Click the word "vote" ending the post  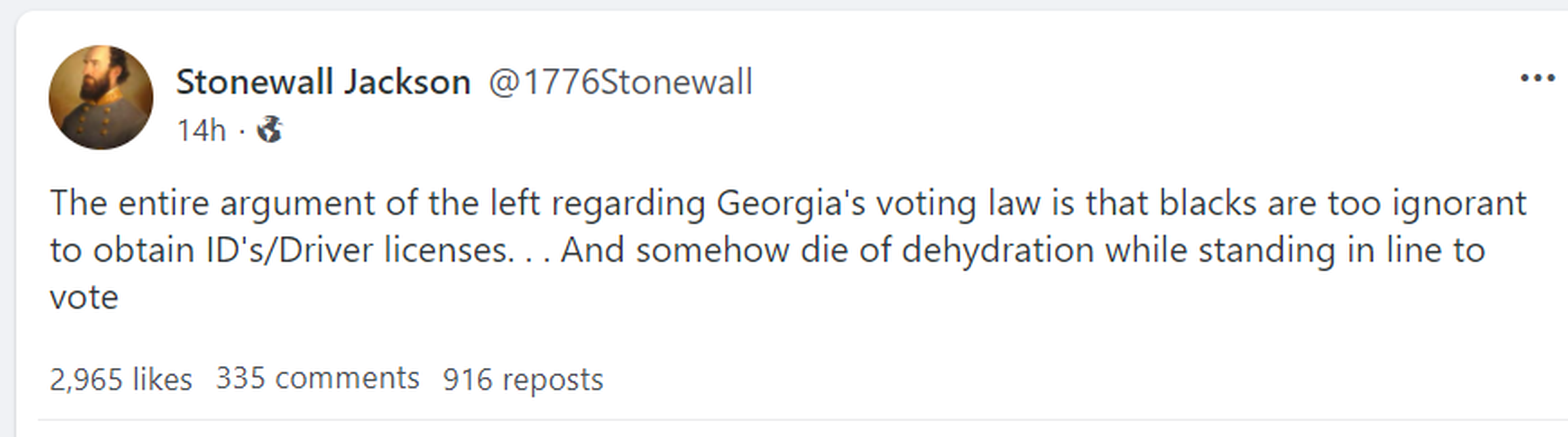[84, 298]
